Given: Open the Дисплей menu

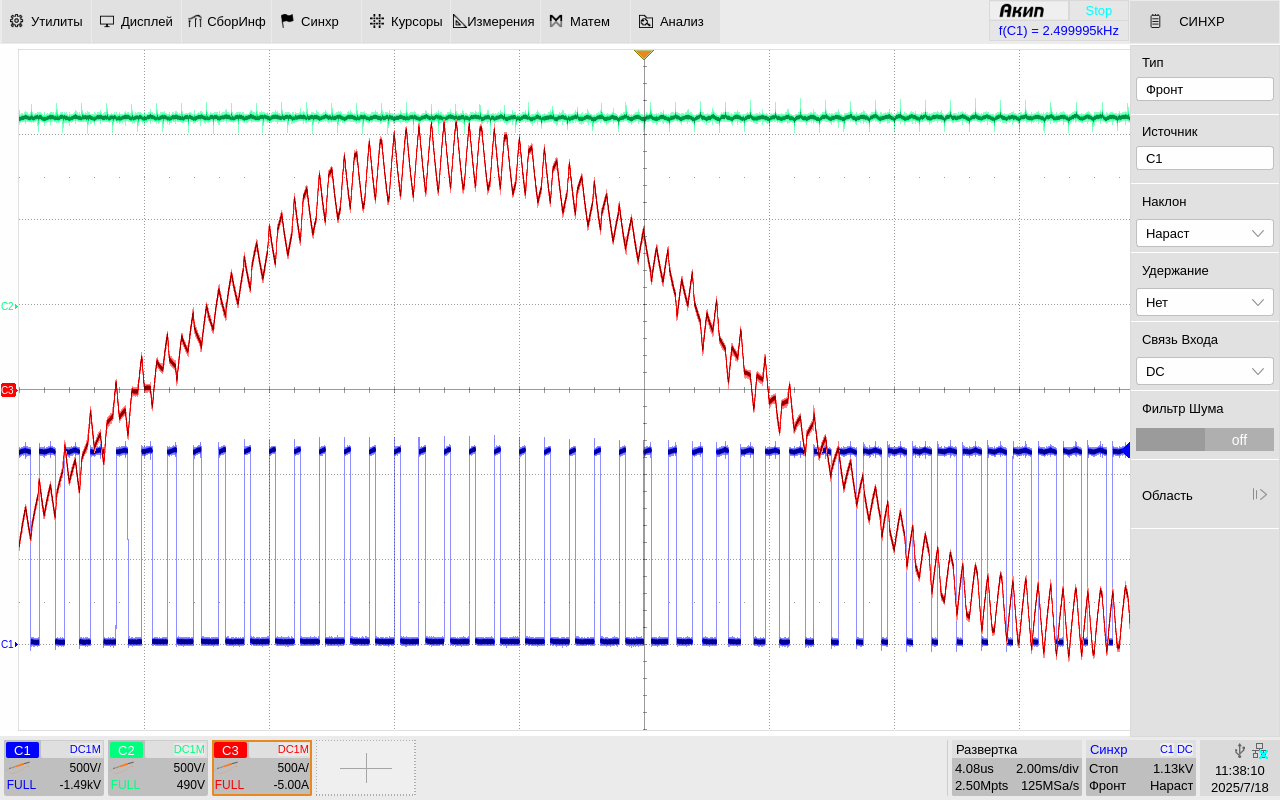Looking at the screenshot, I should pyautogui.click(x=136, y=21).
